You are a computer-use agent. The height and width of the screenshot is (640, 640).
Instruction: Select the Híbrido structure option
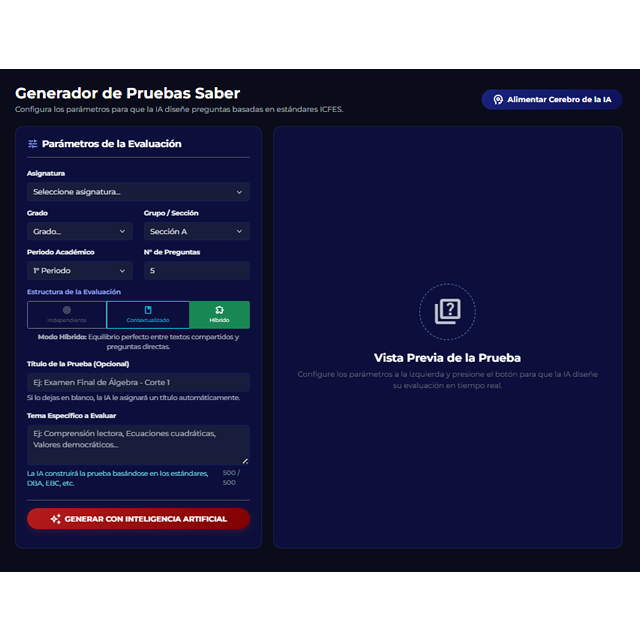pos(220,315)
